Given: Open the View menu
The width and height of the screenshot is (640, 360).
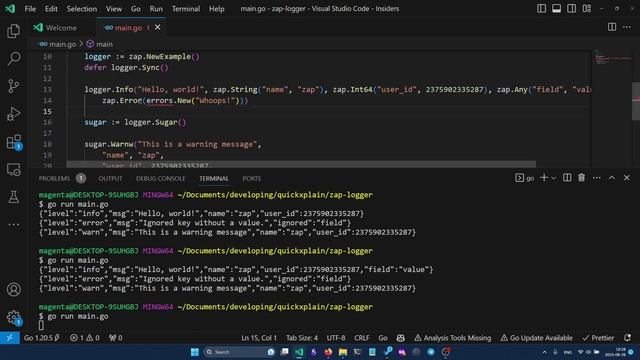Looking at the screenshot, I should 113,9.
